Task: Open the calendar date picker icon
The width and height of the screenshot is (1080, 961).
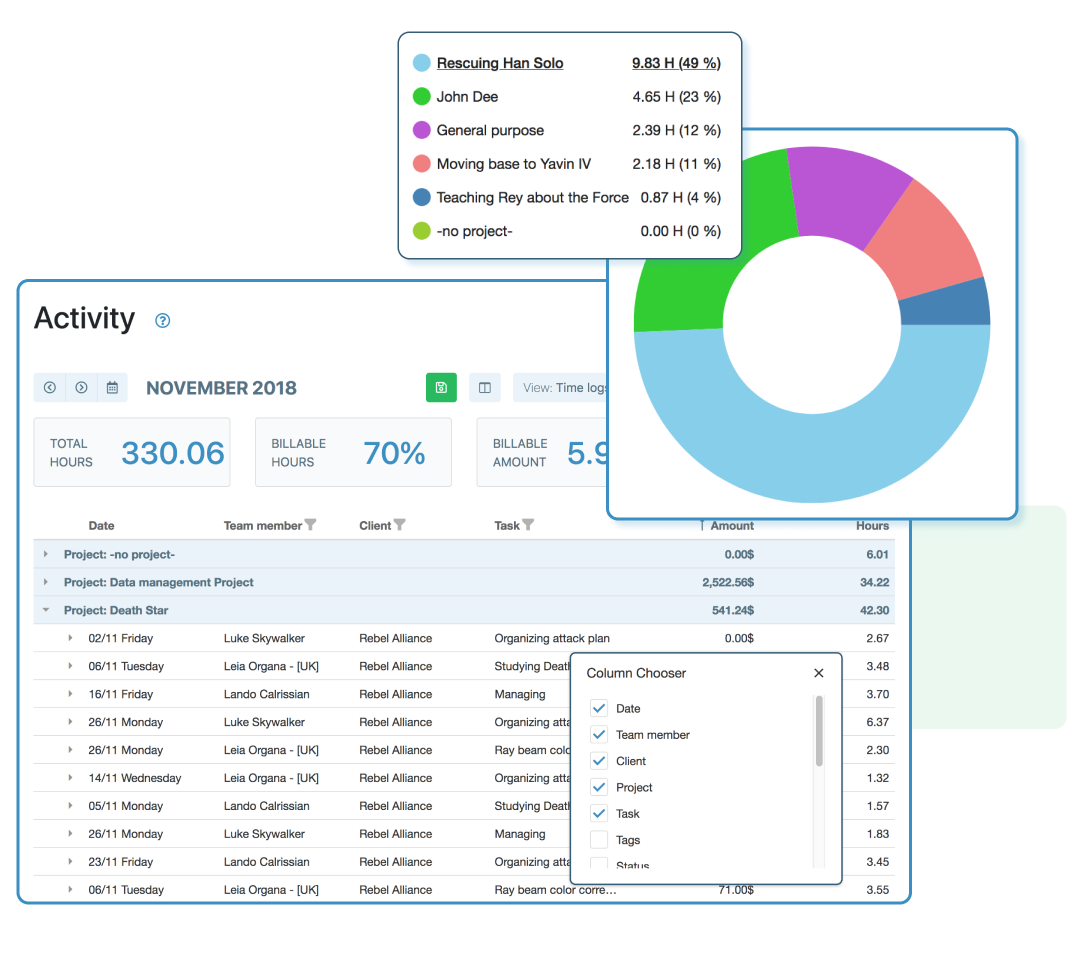Action: click(113, 388)
